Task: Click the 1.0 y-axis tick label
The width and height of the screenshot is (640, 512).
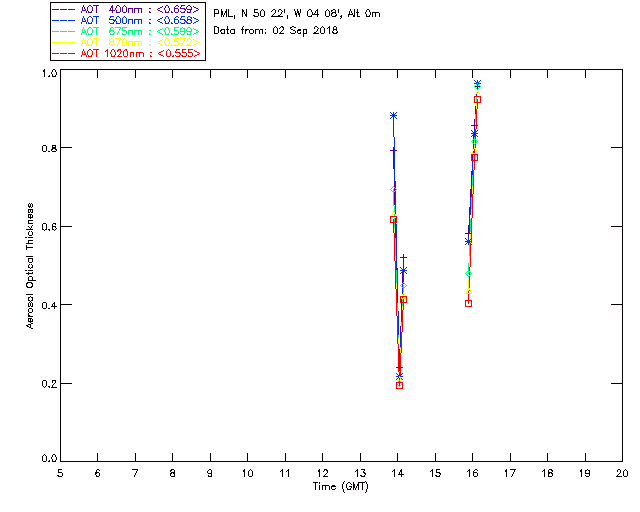Action: 49,73
